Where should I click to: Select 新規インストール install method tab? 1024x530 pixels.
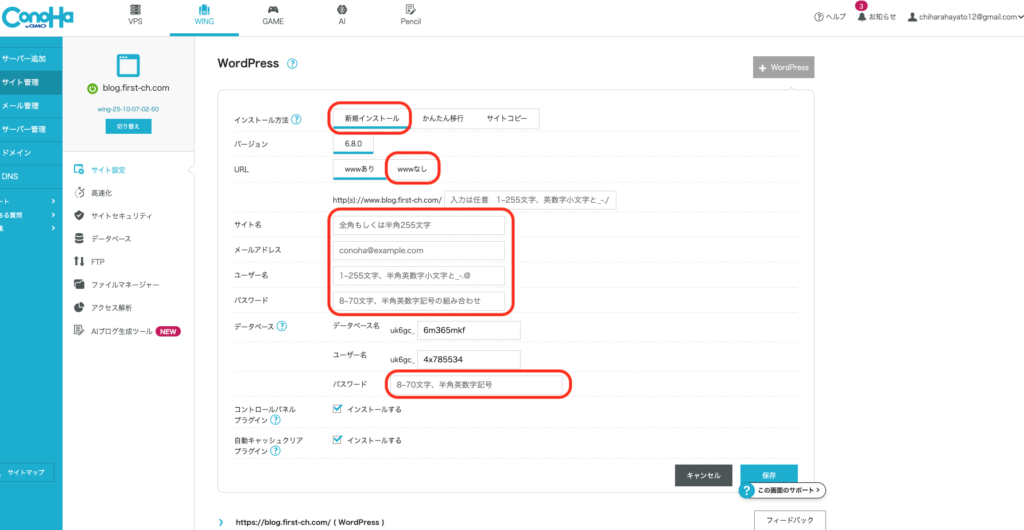click(x=372, y=119)
